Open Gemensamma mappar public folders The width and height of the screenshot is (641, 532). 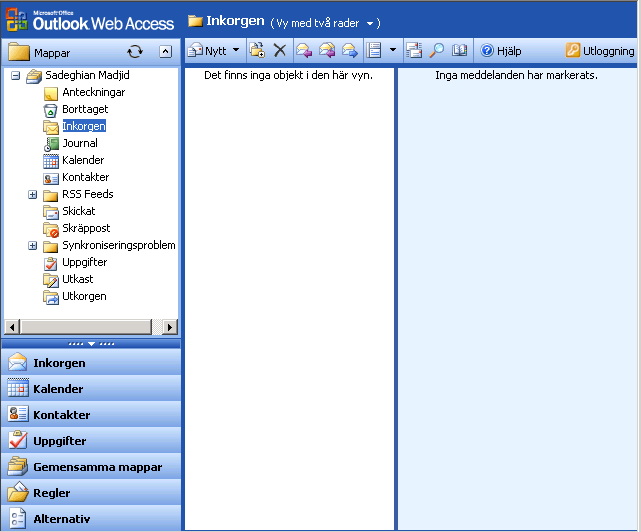(x=91, y=467)
